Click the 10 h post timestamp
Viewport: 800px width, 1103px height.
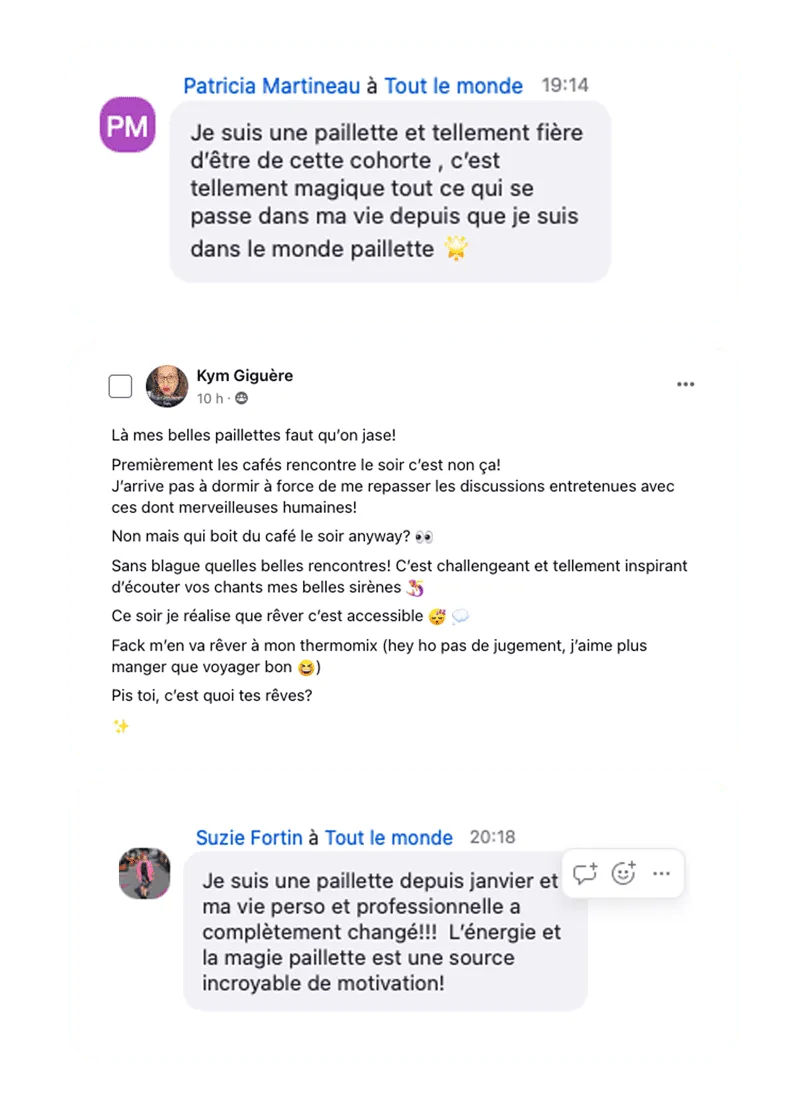click(x=210, y=398)
